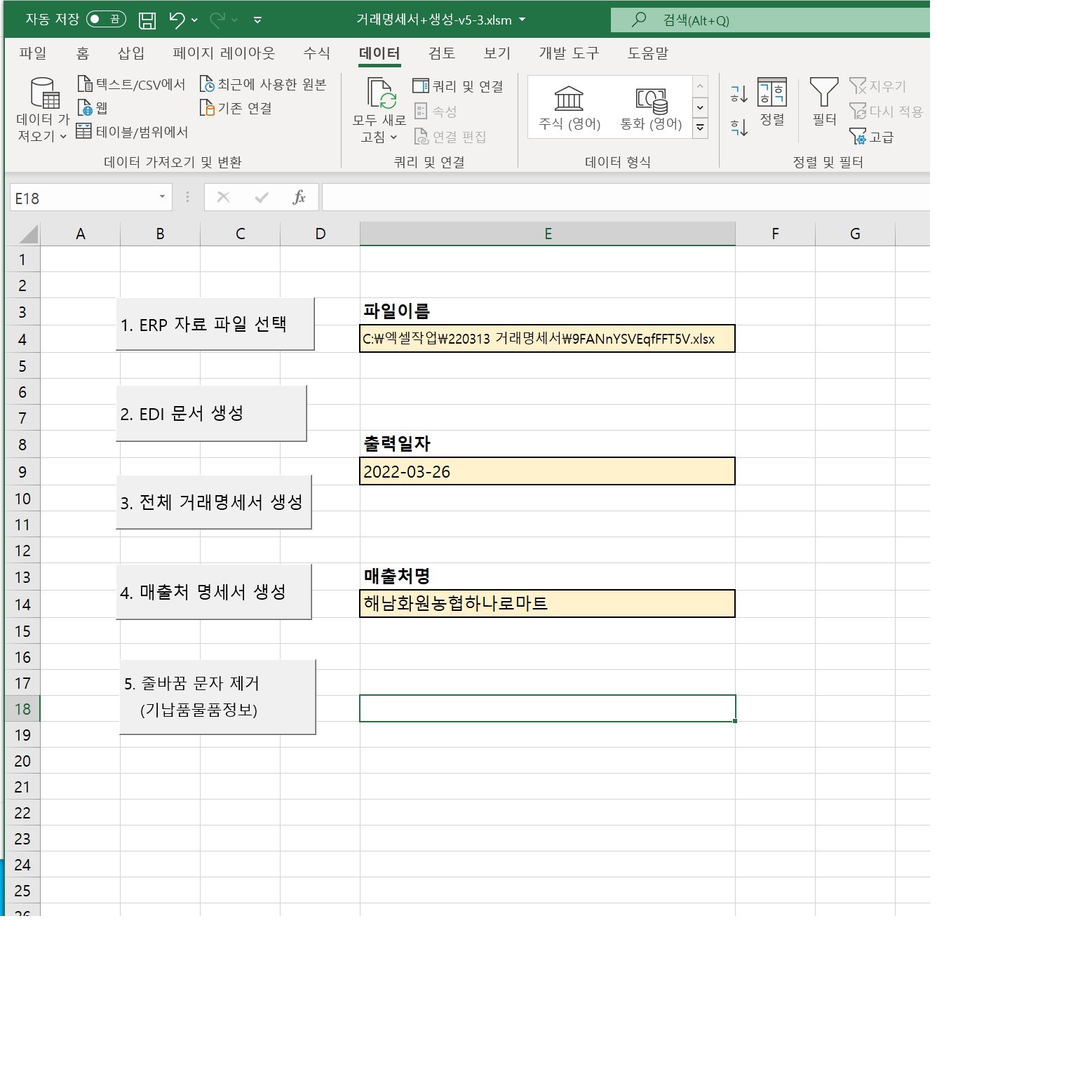
Task: Open the 웹 data import tool
Action: point(94,109)
